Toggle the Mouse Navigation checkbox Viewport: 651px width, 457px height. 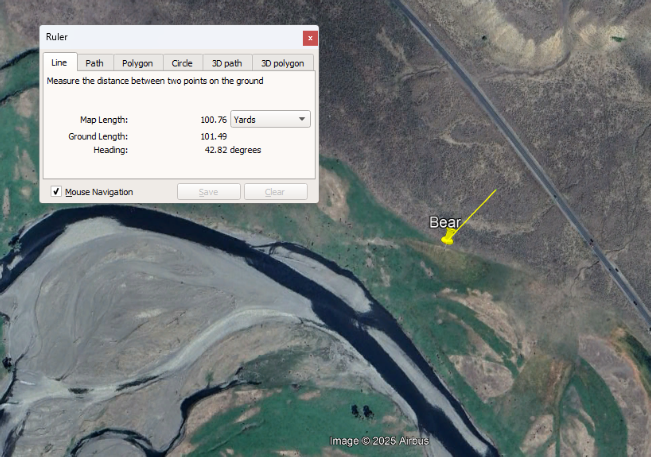[57, 191]
